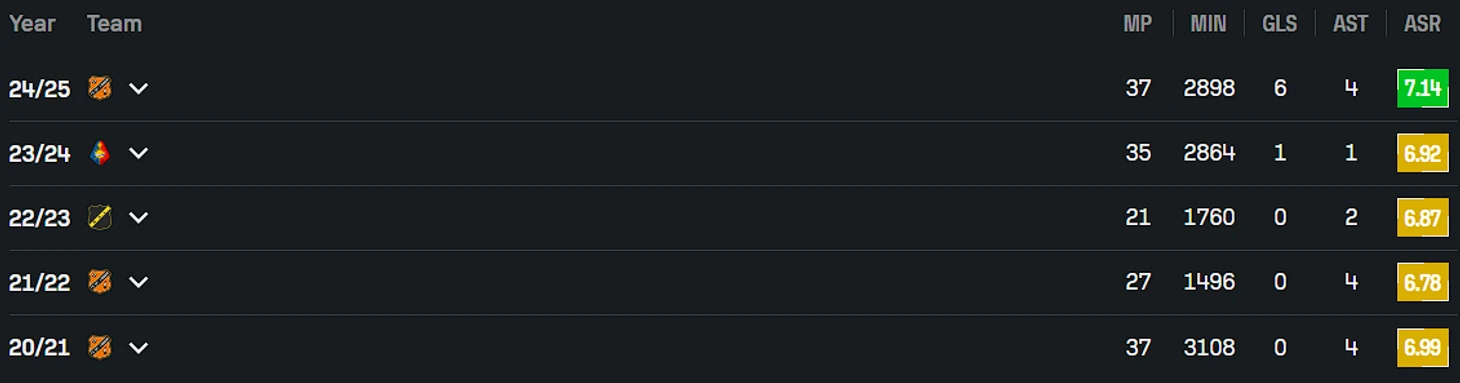Select the green 7.14 rating badge

pyautogui.click(x=1422, y=88)
